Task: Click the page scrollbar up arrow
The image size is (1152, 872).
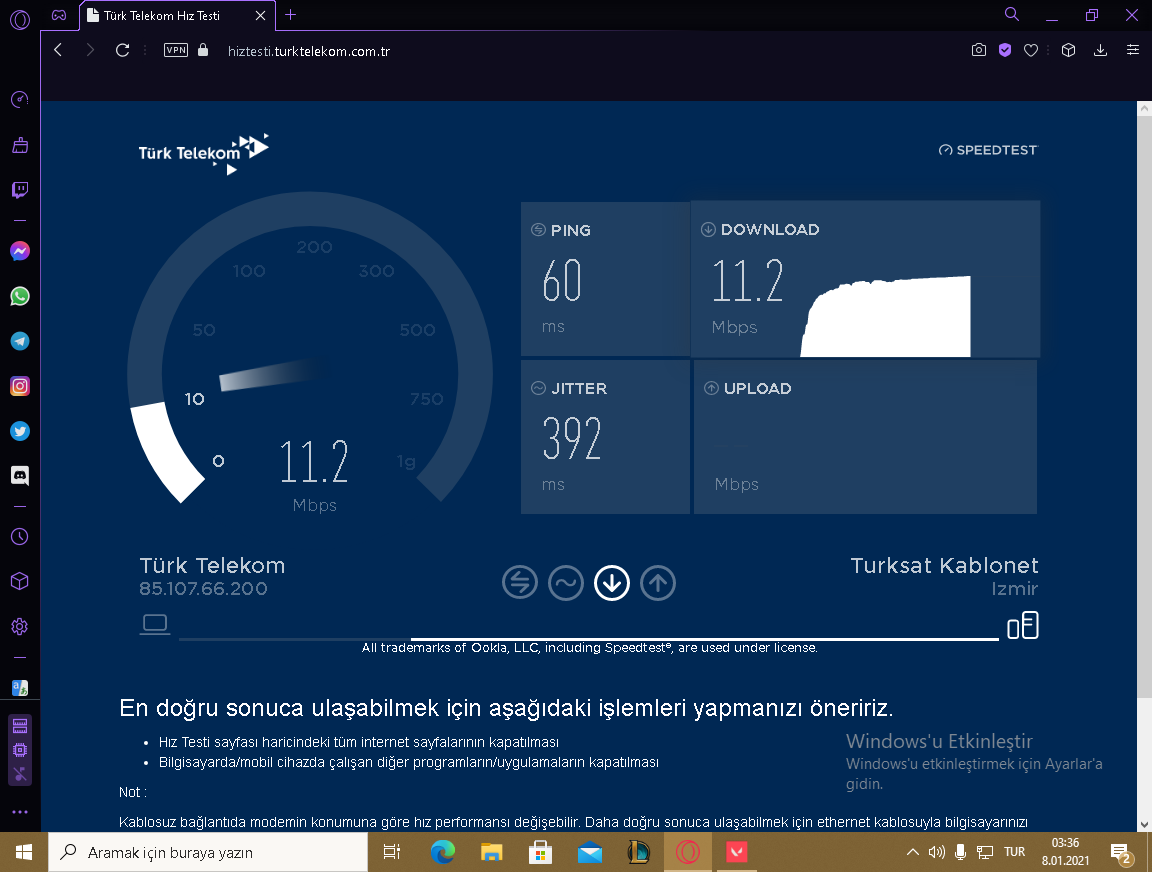Action: [x=1144, y=108]
